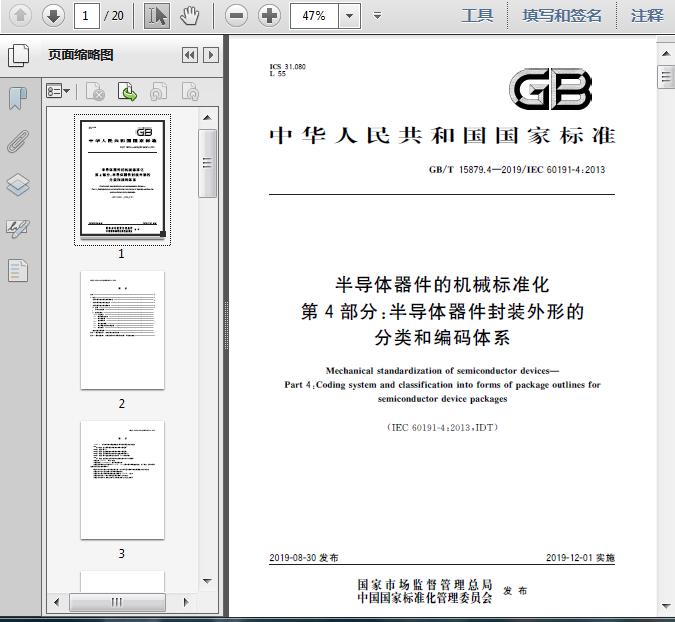Zoom out with the minus button
The width and height of the screenshot is (675, 622).
236,16
